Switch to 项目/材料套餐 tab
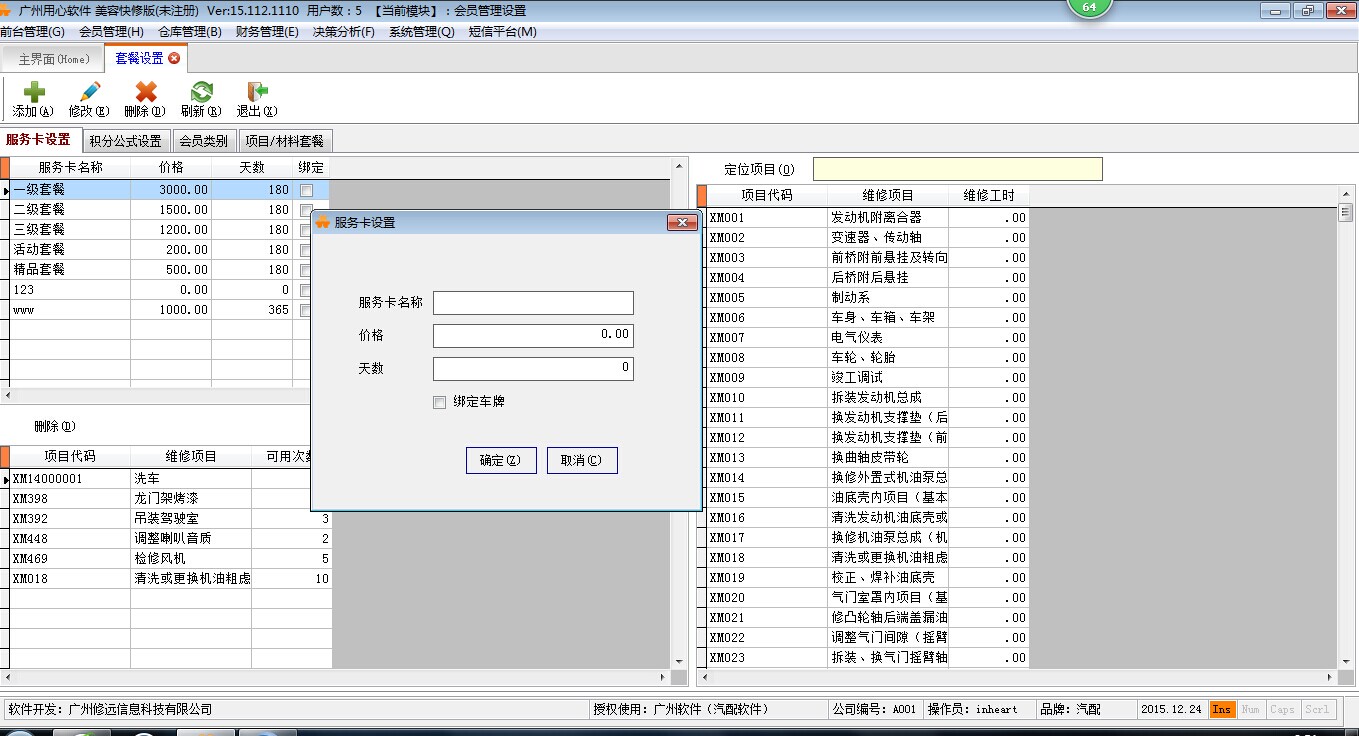The height and width of the screenshot is (736, 1359). (x=284, y=141)
